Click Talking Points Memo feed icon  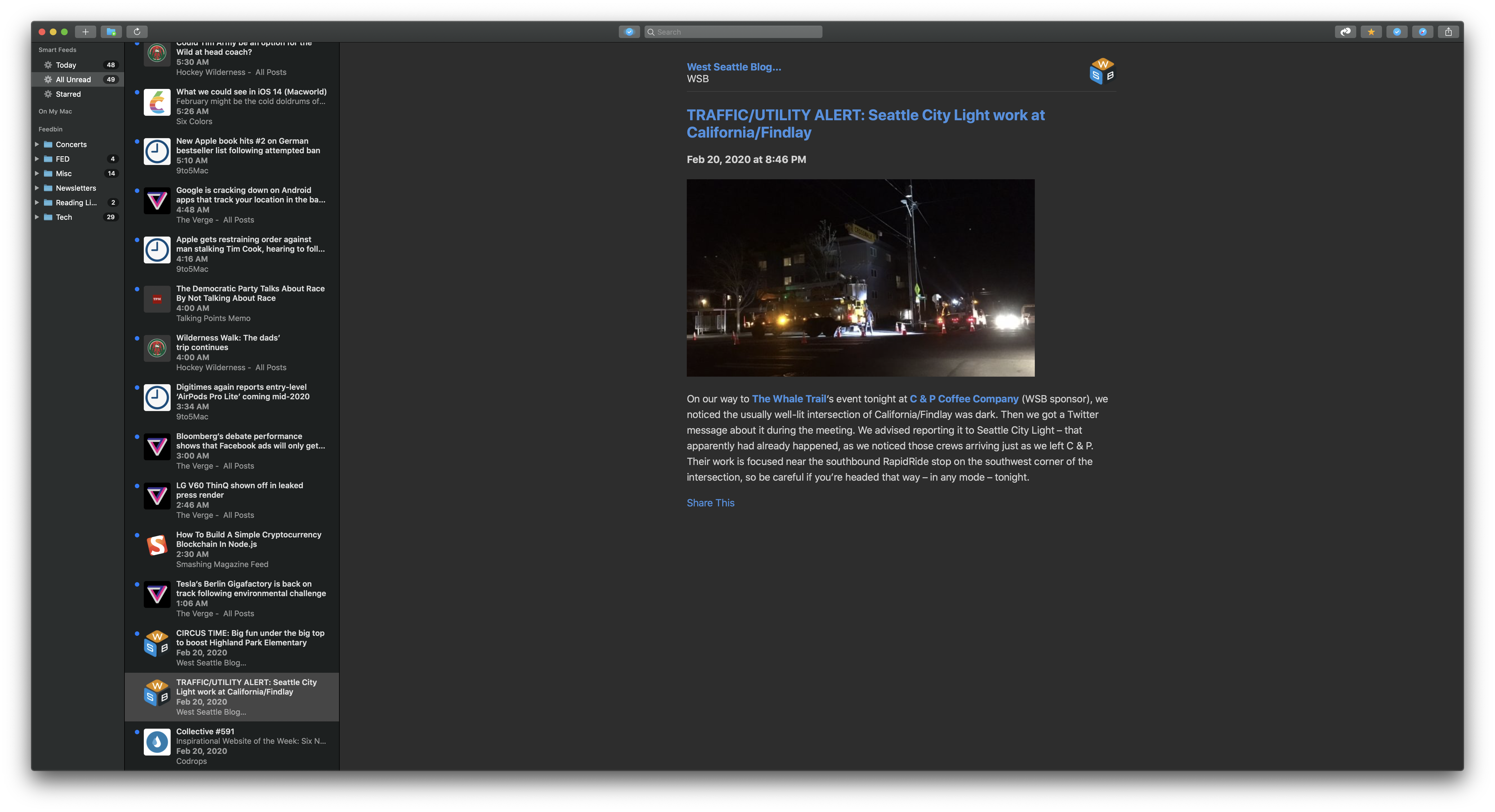[157, 299]
